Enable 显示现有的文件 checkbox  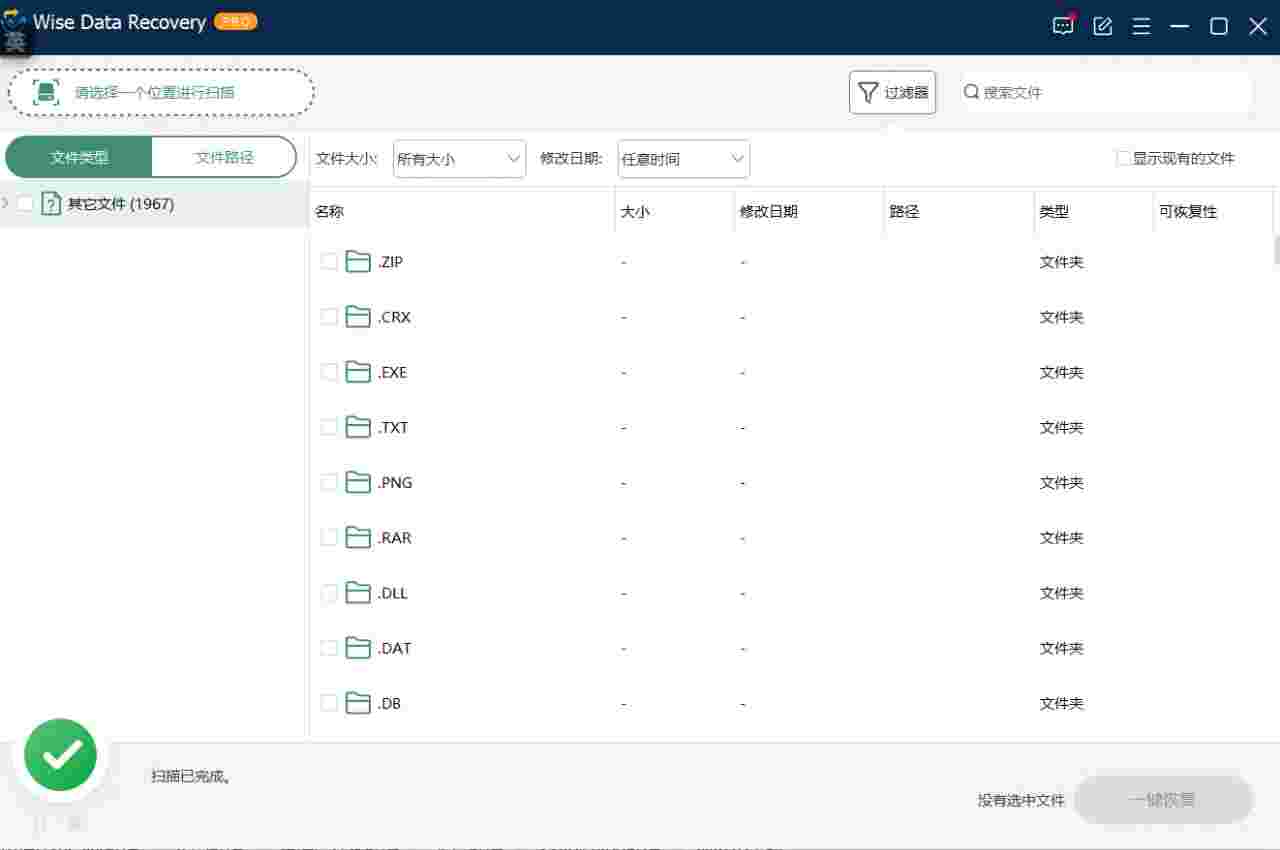click(x=1124, y=158)
